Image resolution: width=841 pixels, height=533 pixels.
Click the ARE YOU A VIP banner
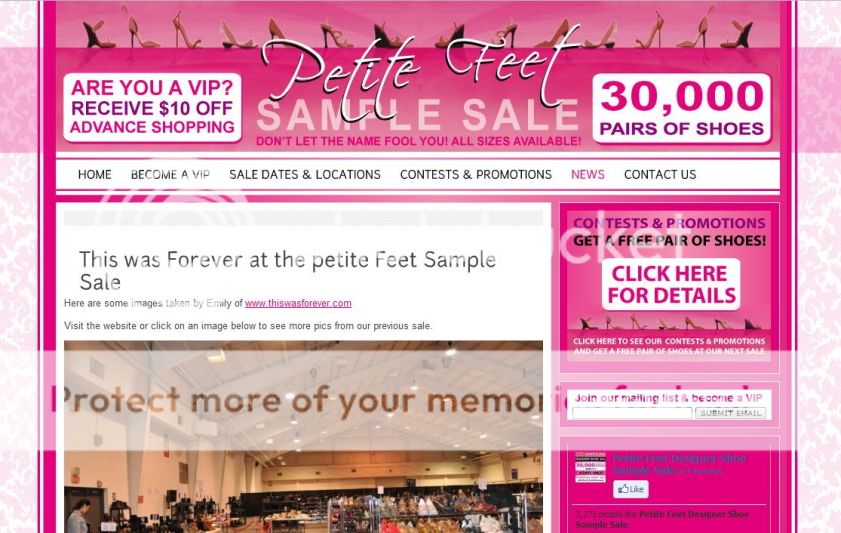[x=152, y=107]
